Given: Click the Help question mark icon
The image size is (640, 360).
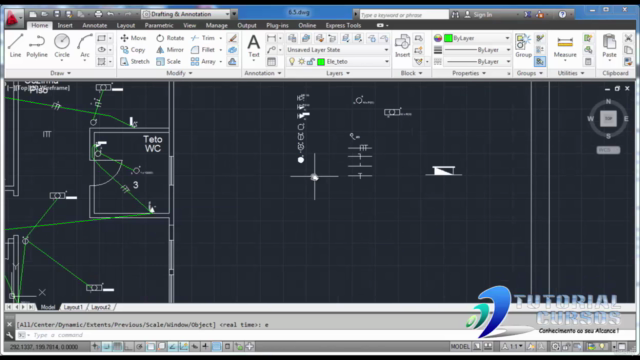Looking at the screenshot, I should 562,14.
